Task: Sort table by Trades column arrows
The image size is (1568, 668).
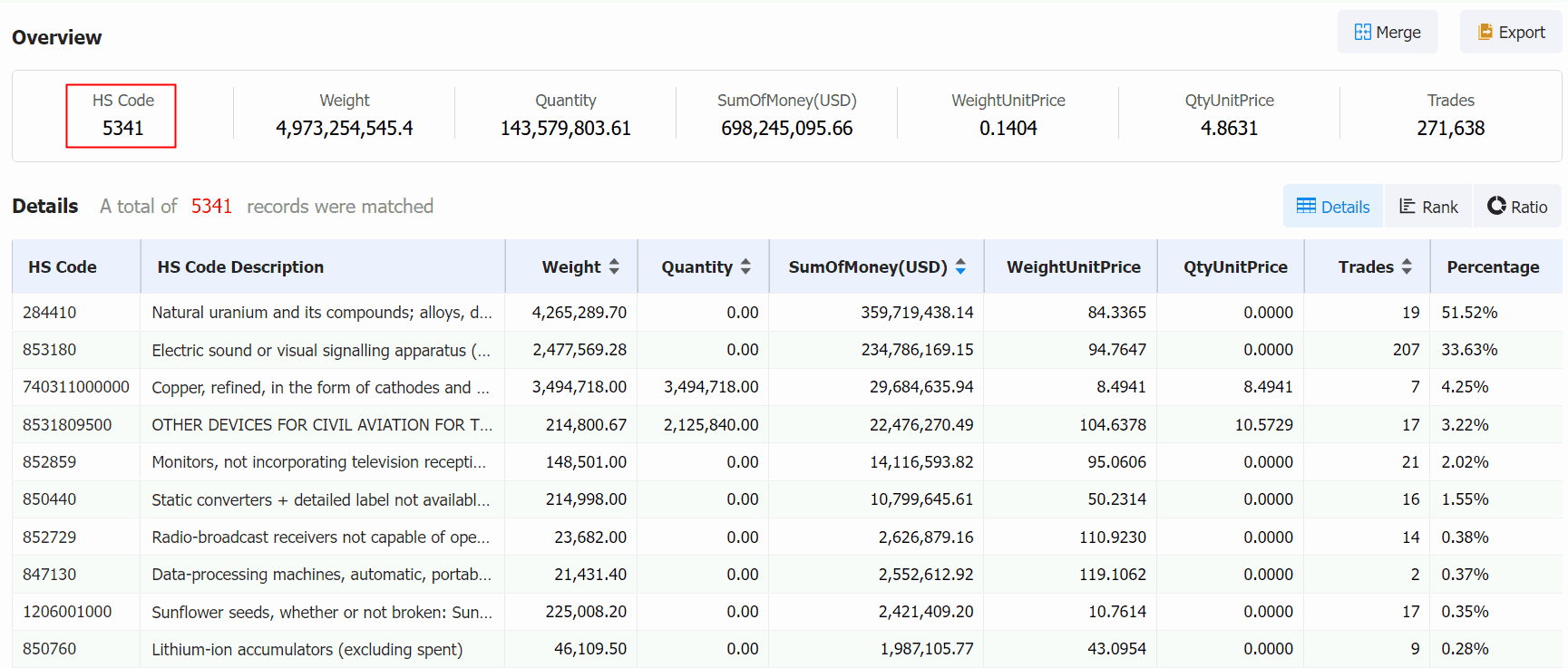Action: (x=1407, y=266)
